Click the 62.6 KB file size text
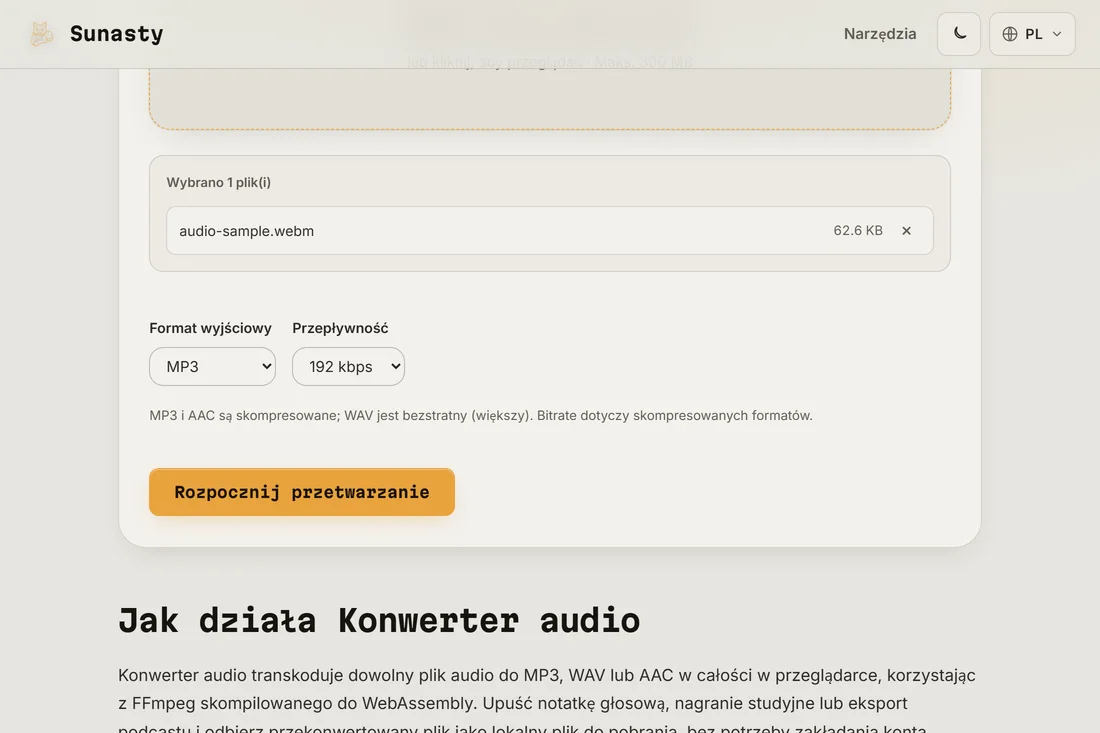1100x733 pixels. [857, 231]
